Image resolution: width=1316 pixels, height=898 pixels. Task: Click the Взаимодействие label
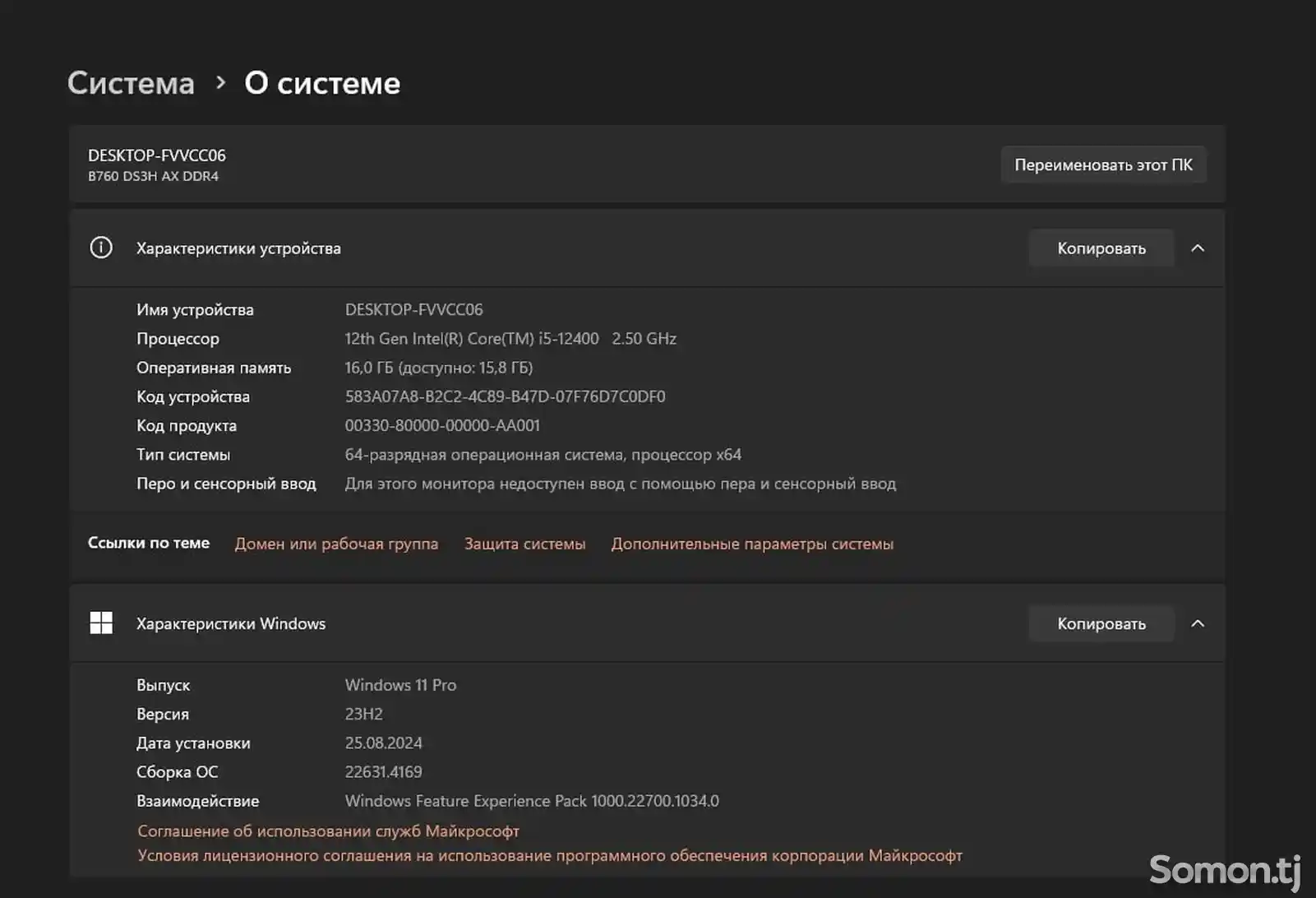pyautogui.click(x=198, y=801)
